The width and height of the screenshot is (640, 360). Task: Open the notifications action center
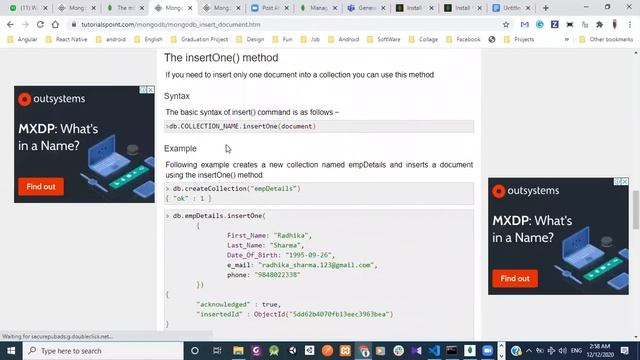click(624, 351)
